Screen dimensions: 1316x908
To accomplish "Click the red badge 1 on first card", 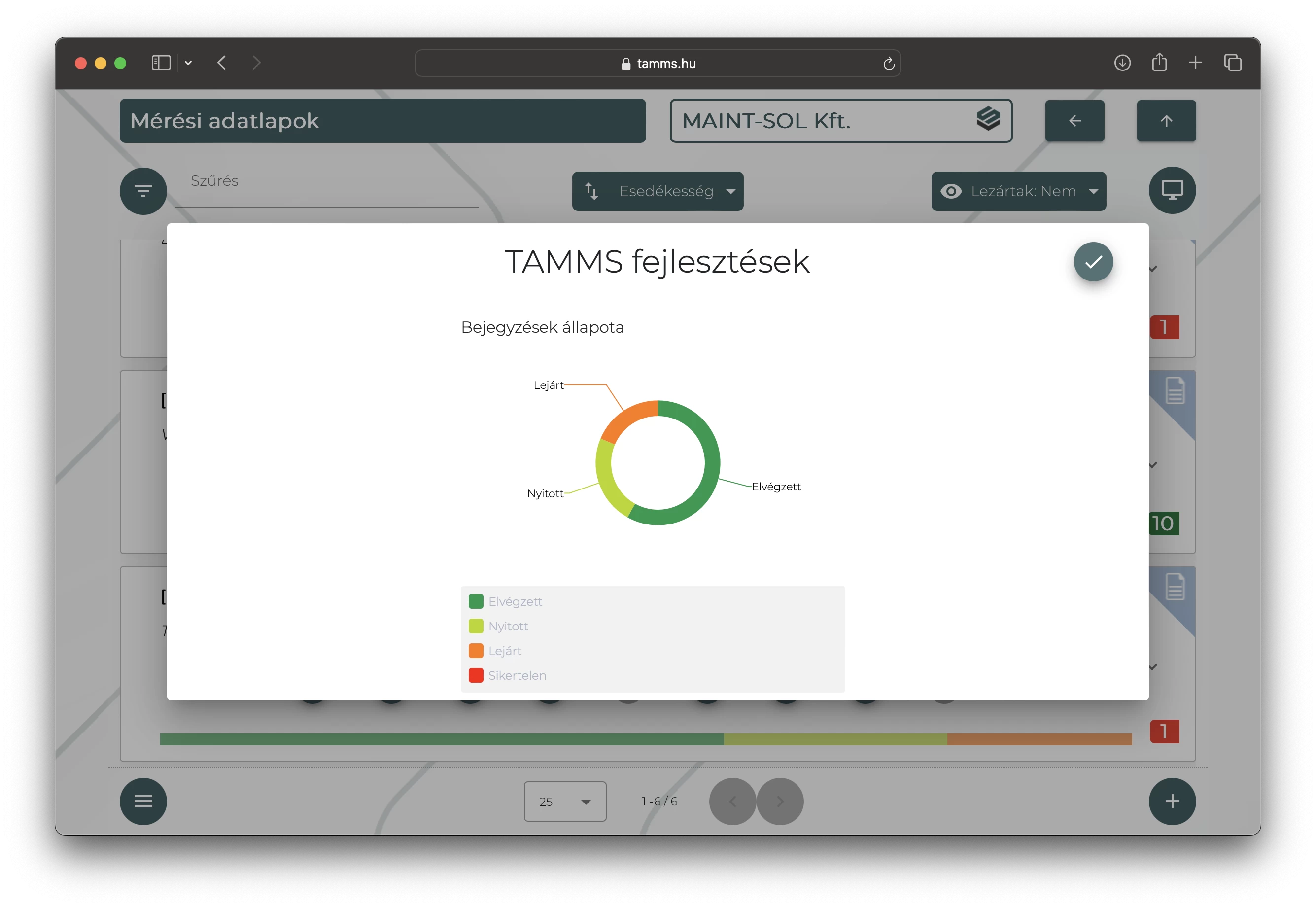I will click(1164, 327).
